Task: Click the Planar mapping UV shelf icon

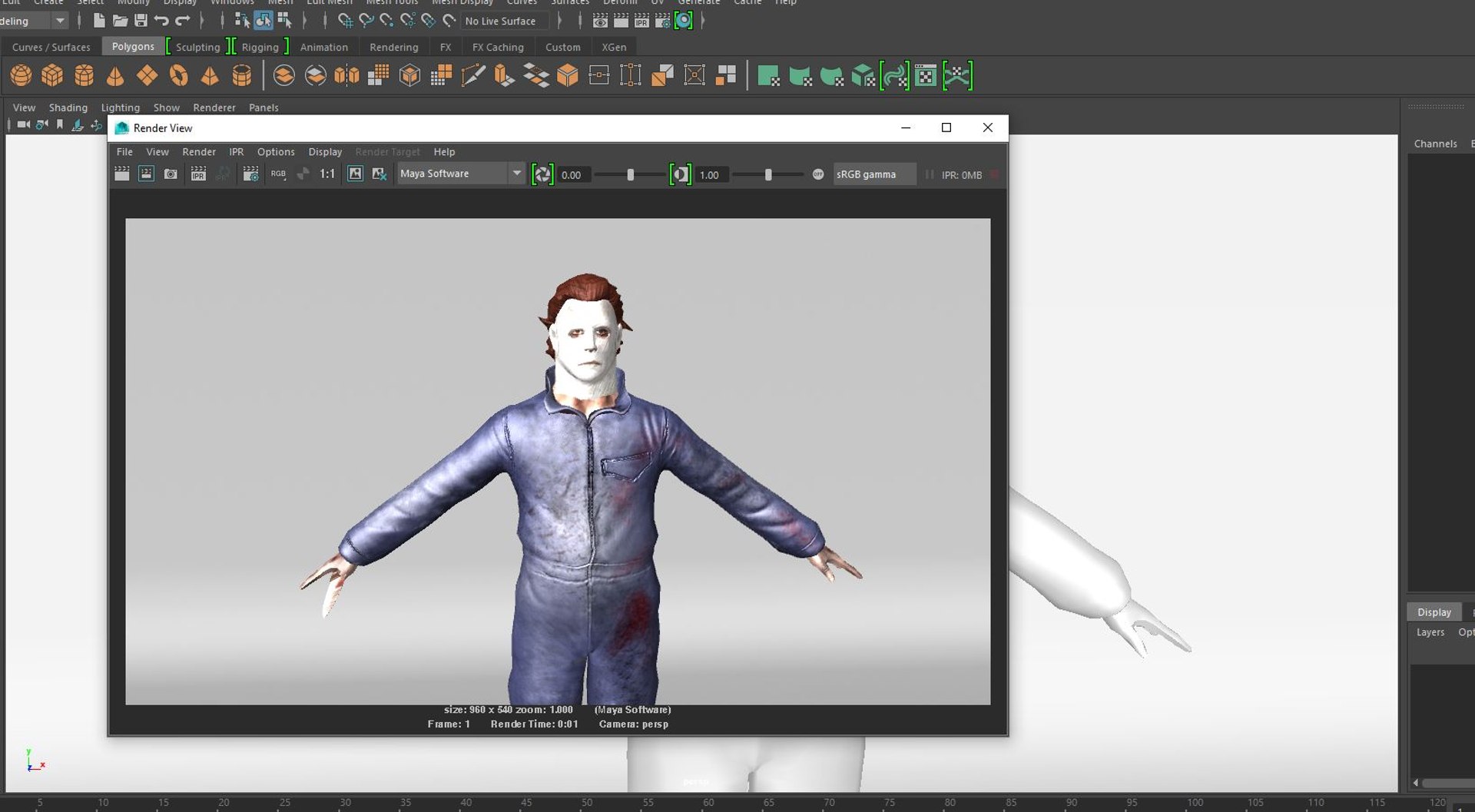Action: tap(768, 75)
